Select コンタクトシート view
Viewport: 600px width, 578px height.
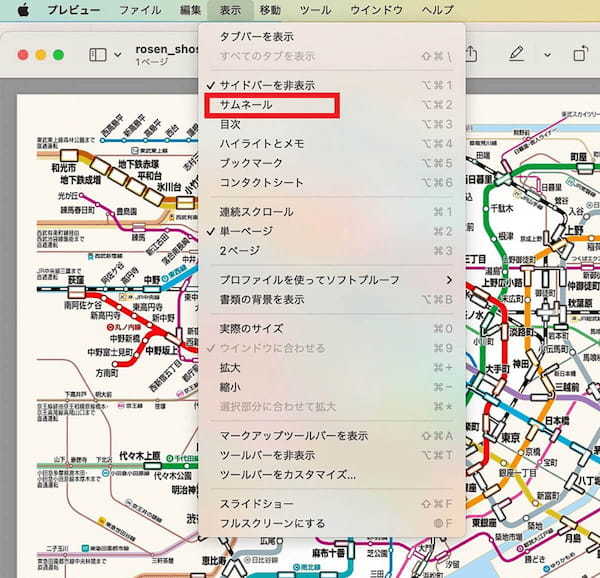click(332, 183)
